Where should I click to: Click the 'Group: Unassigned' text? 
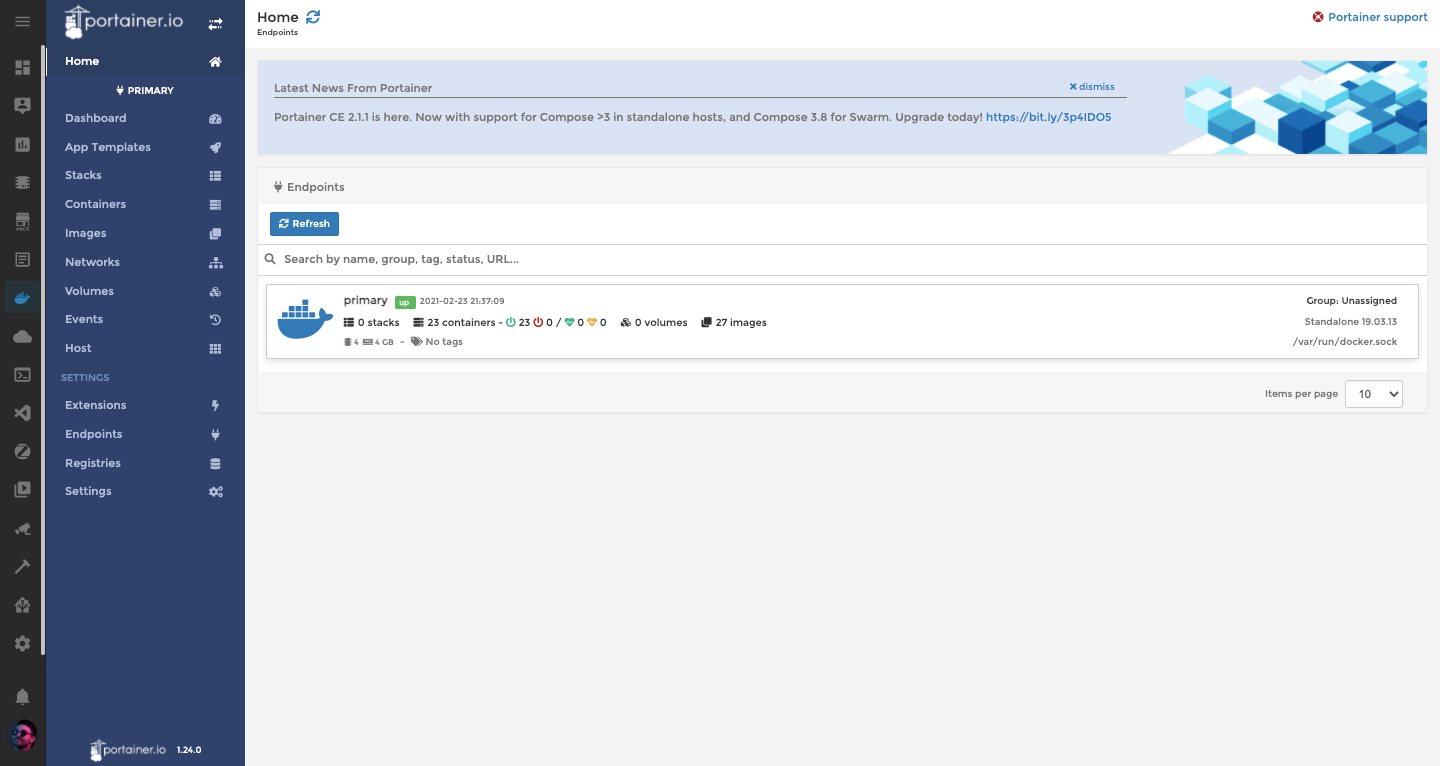(x=1351, y=300)
